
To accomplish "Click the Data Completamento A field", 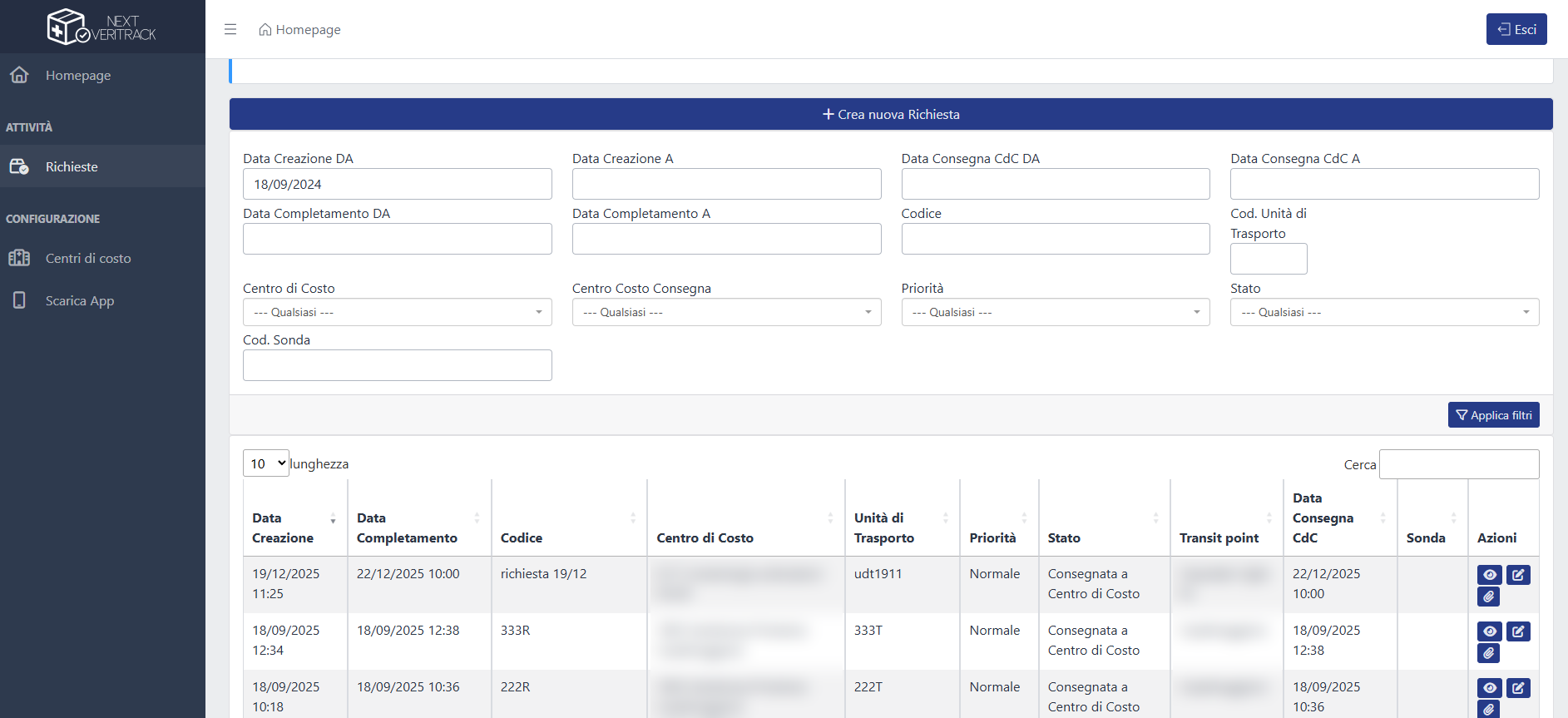I will pos(727,239).
